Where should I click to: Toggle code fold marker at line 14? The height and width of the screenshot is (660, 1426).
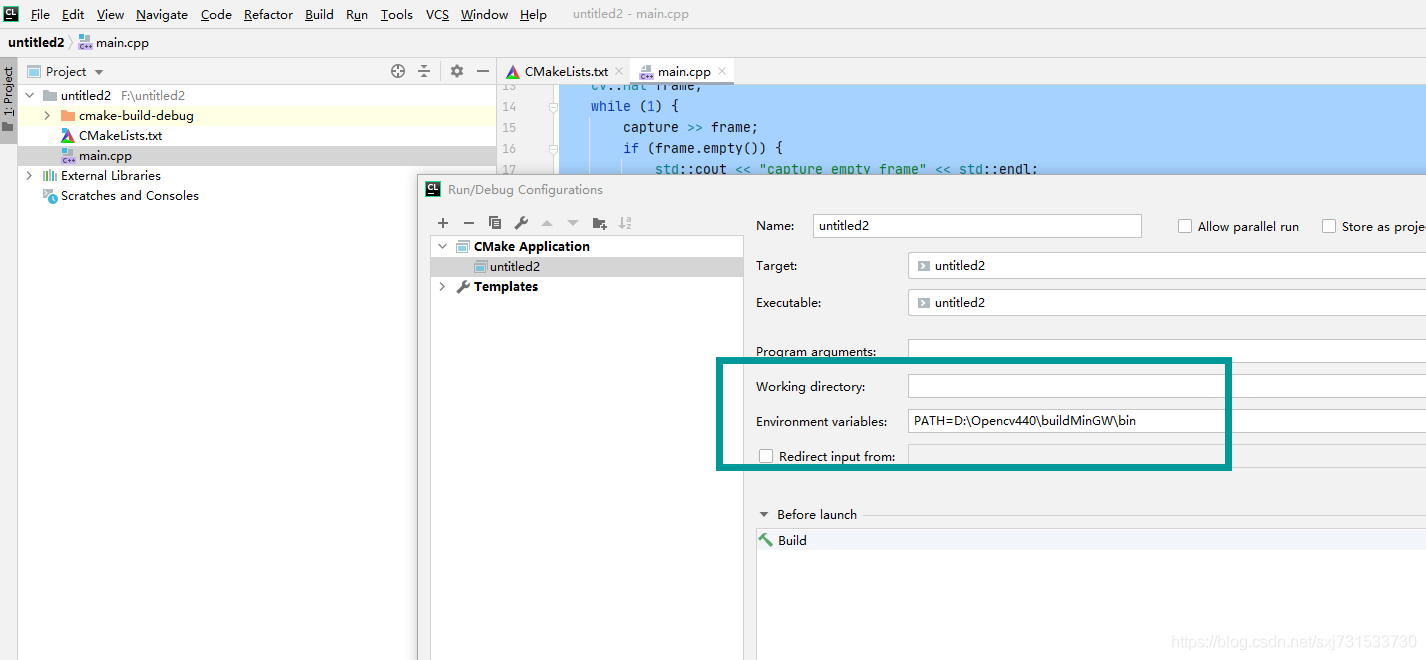(x=552, y=106)
